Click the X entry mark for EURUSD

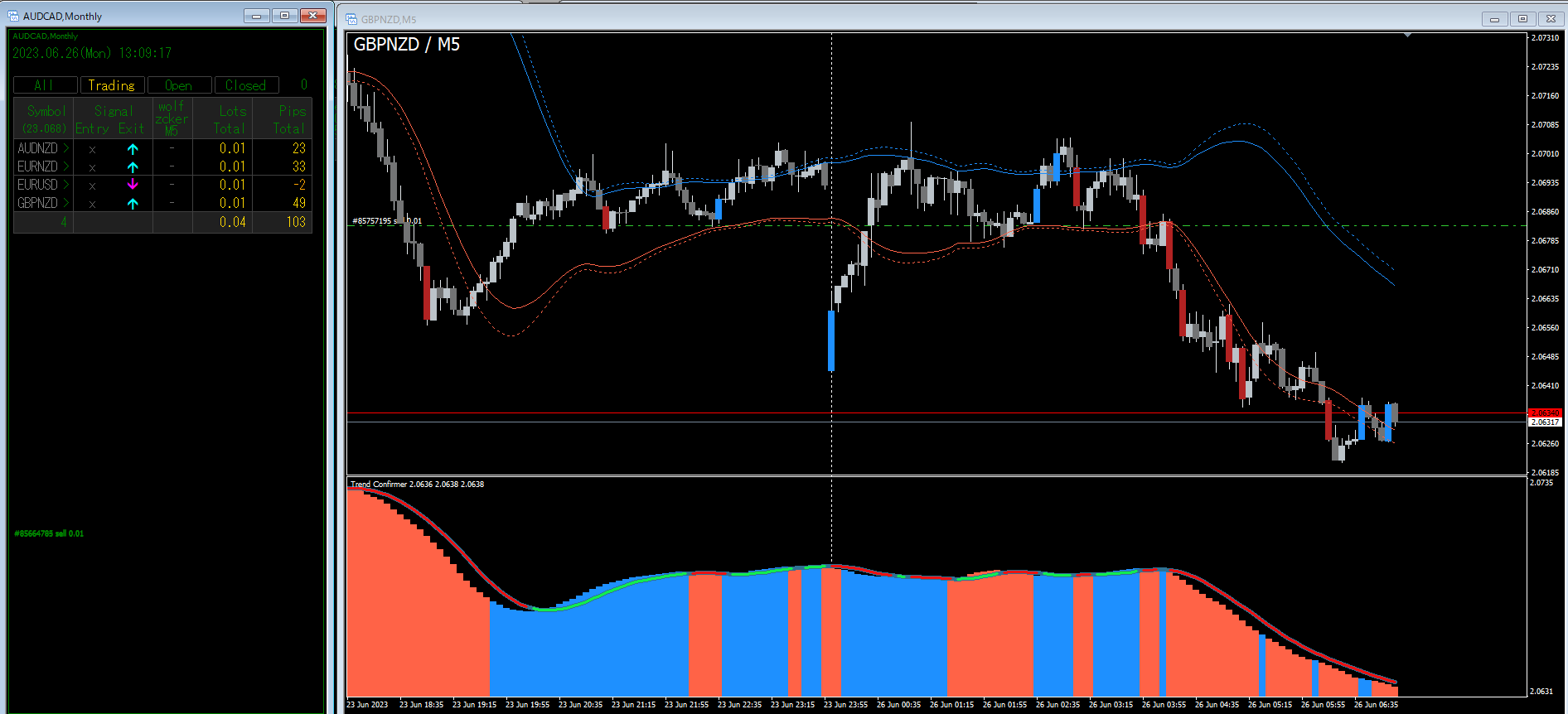[x=92, y=186]
